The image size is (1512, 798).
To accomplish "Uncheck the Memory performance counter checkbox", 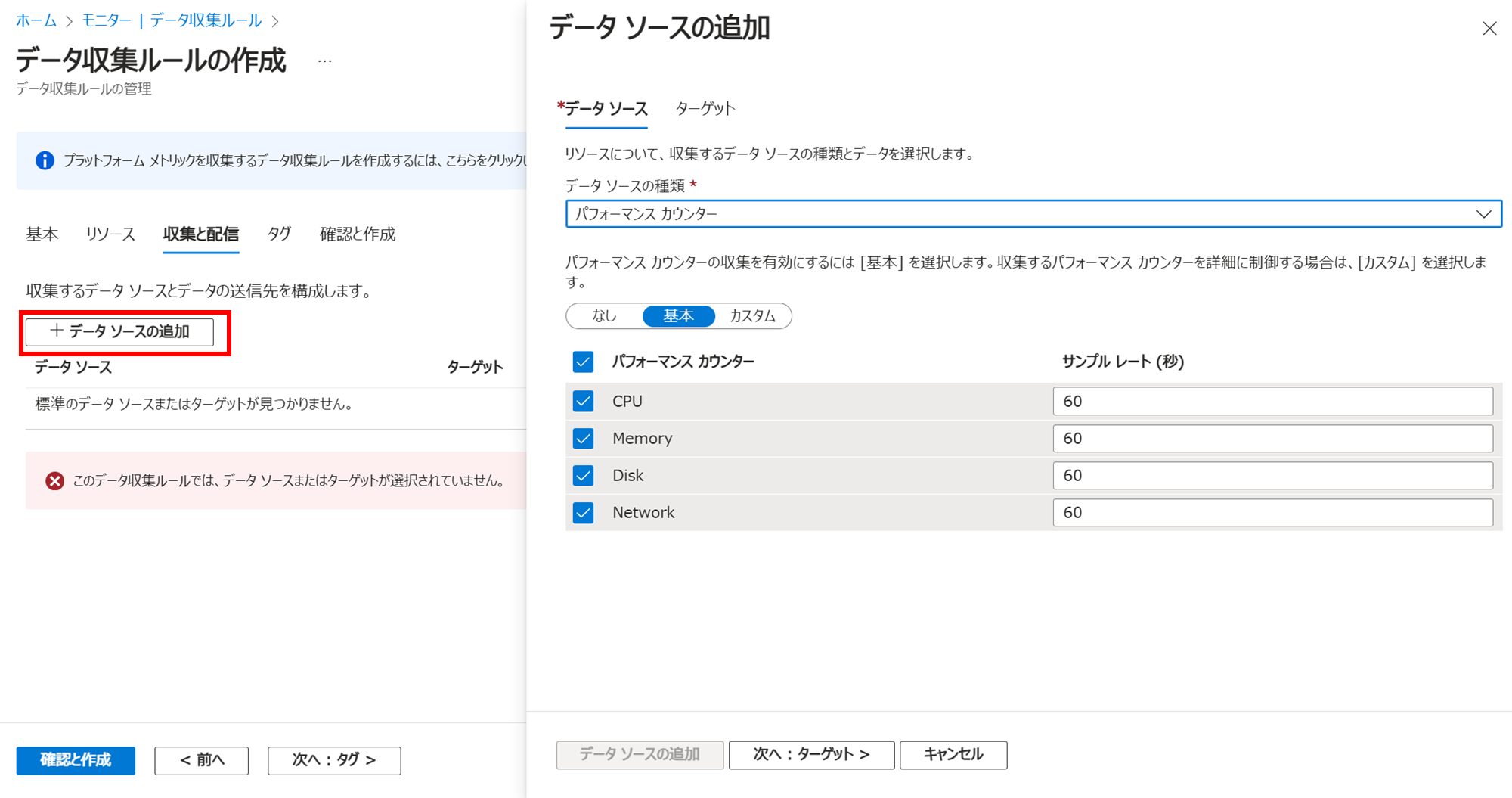I will pos(583,438).
